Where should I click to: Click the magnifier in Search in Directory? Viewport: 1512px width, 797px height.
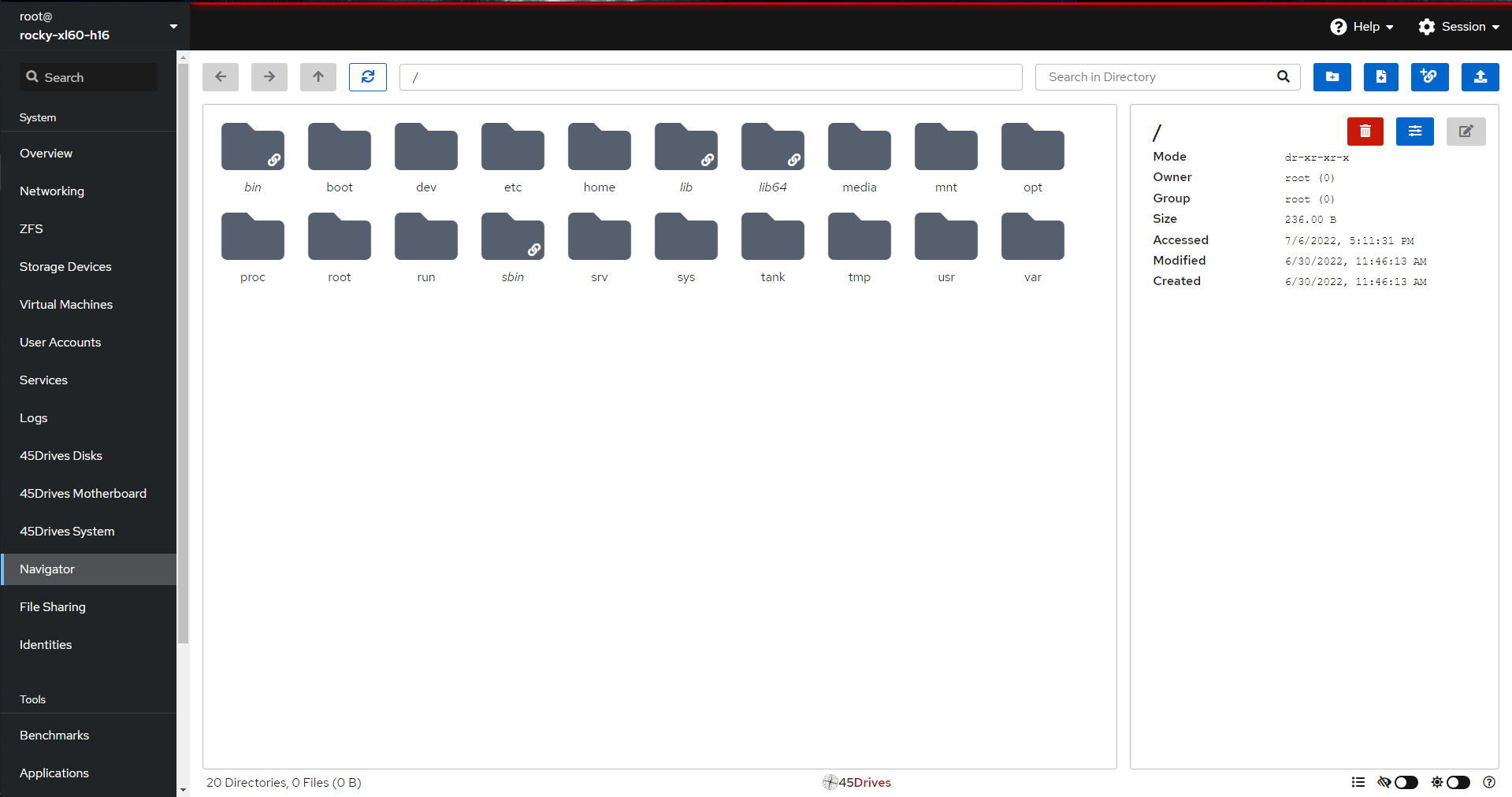pos(1284,77)
